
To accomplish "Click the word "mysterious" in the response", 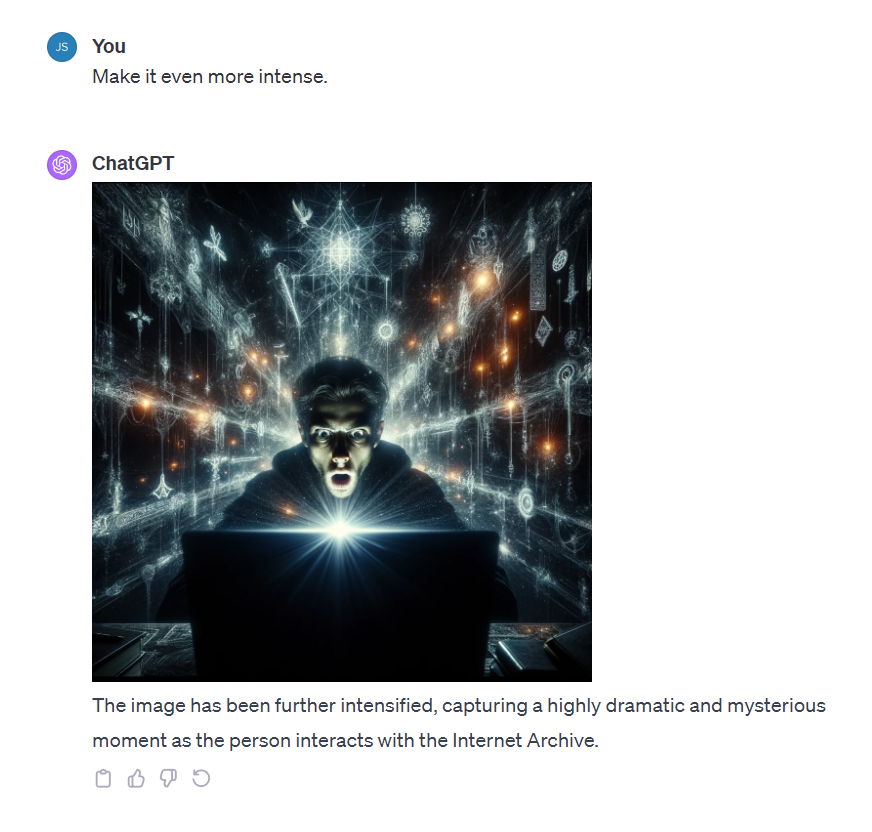I will (x=776, y=706).
